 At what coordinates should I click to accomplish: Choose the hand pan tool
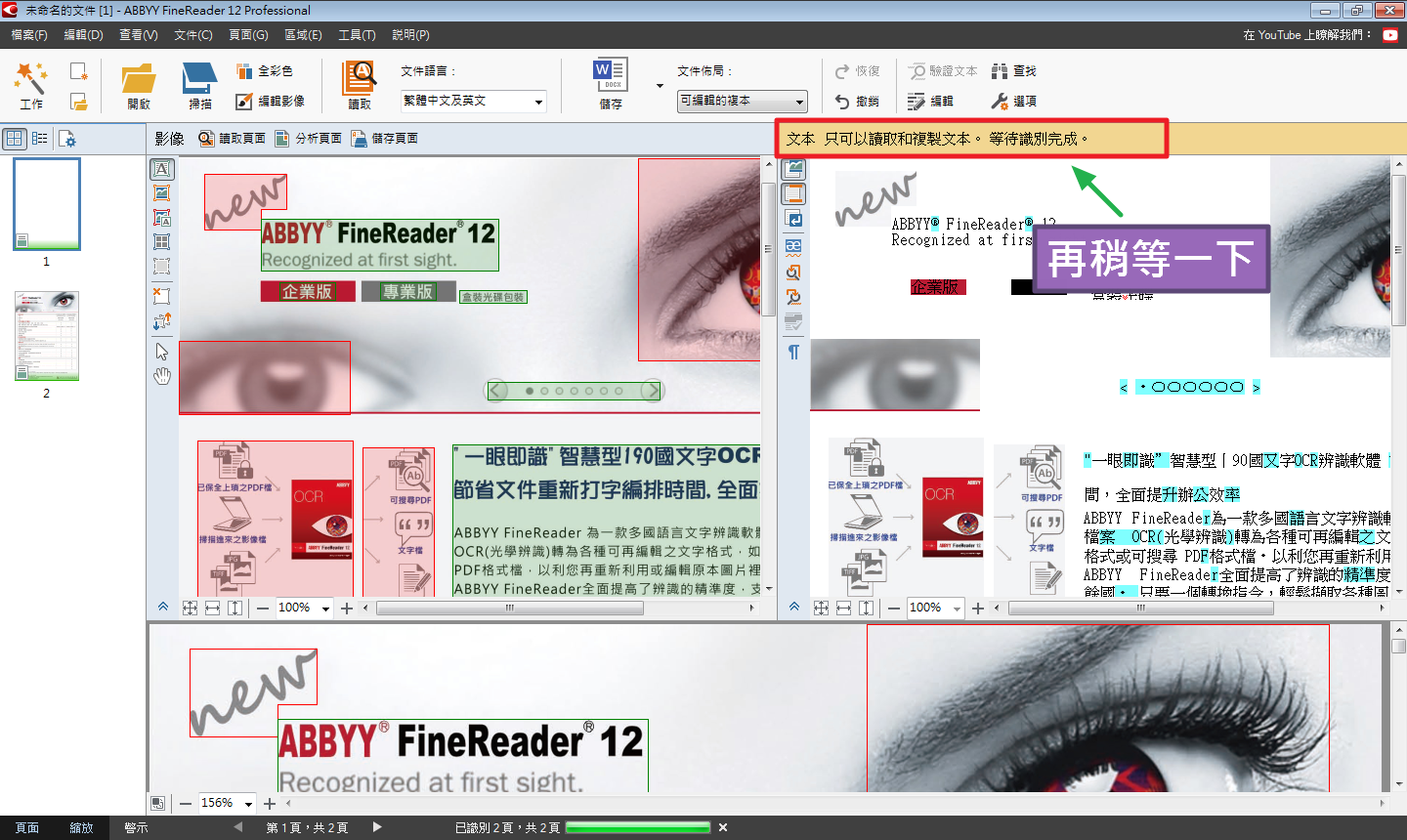[162, 376]
